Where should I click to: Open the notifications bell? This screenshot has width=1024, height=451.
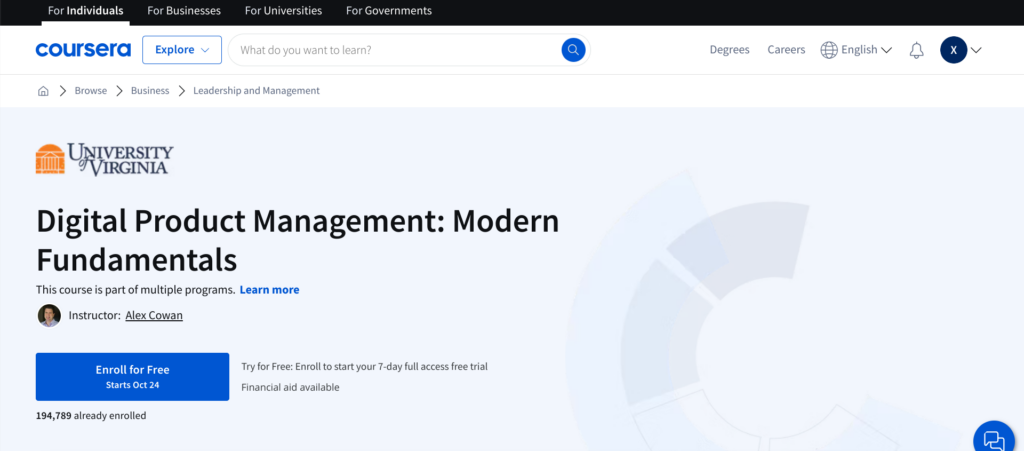click(916, 50)
